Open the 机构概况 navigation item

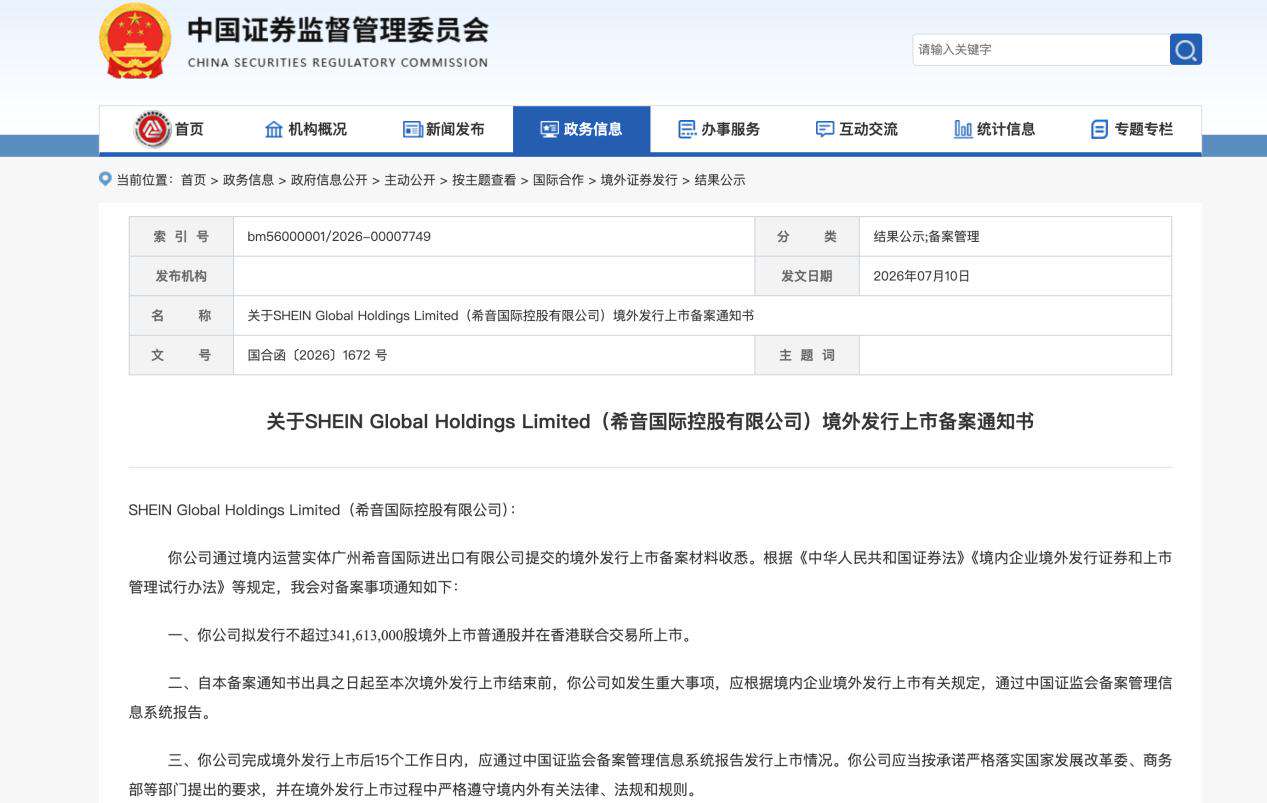click(318, 129)
